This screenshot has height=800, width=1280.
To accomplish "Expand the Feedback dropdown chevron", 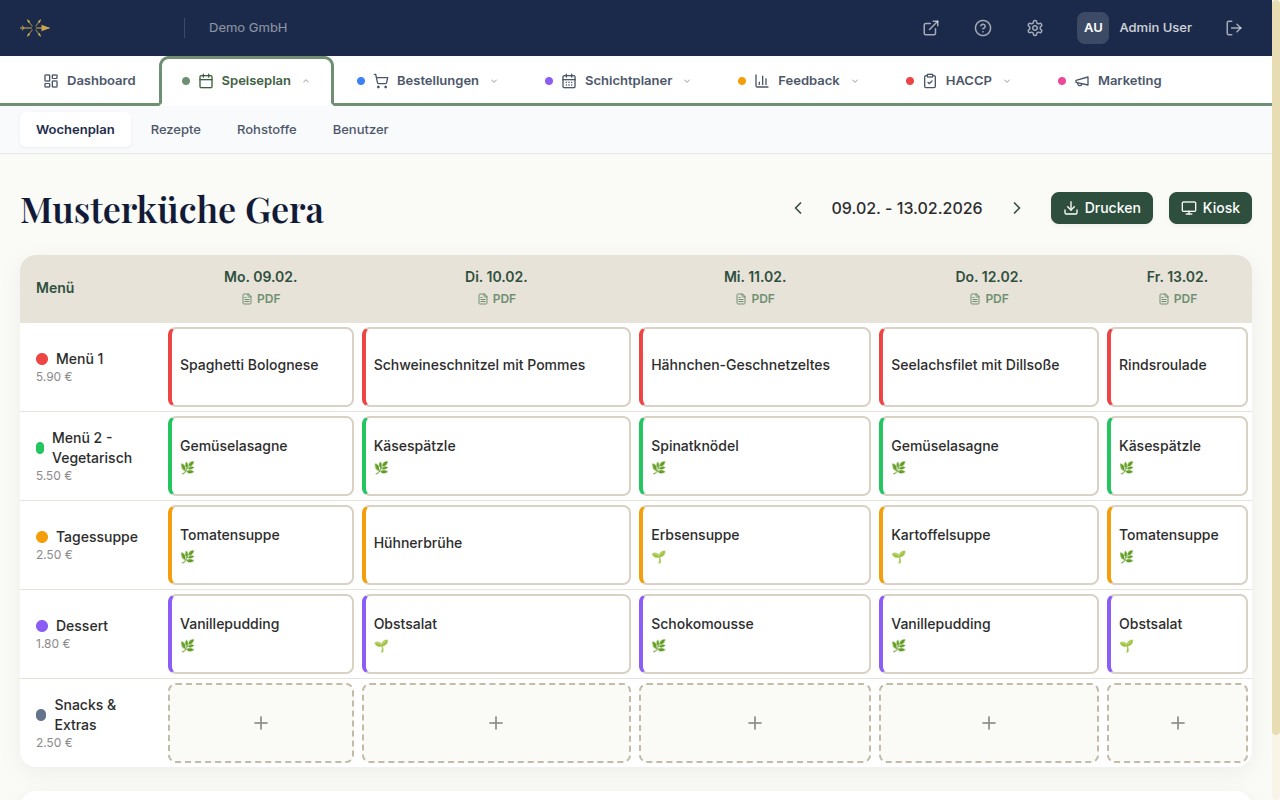I will pos(855,80).
